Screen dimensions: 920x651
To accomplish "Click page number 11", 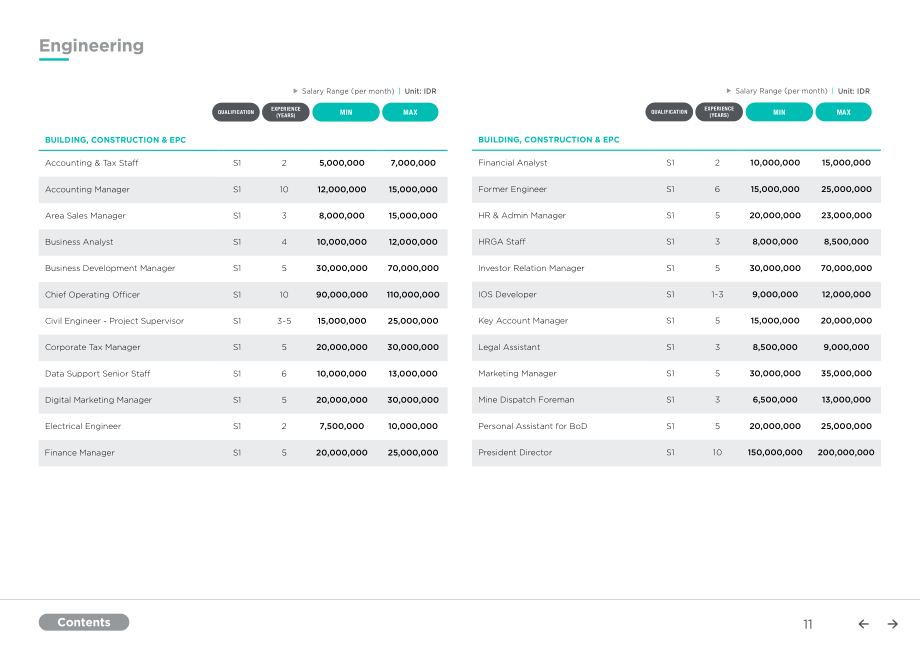I will 808,624.
